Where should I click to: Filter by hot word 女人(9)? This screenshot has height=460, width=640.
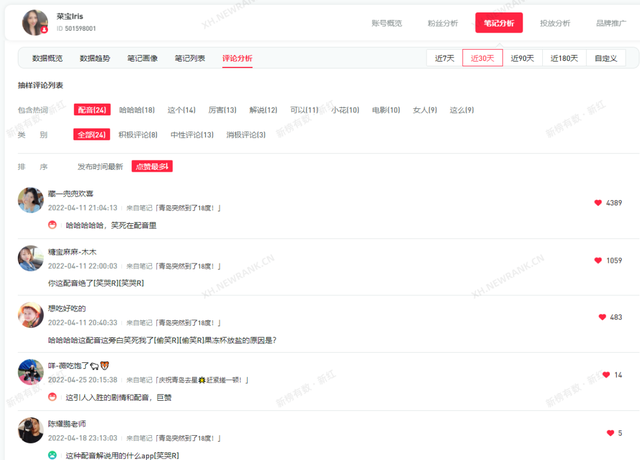(425, 110)
